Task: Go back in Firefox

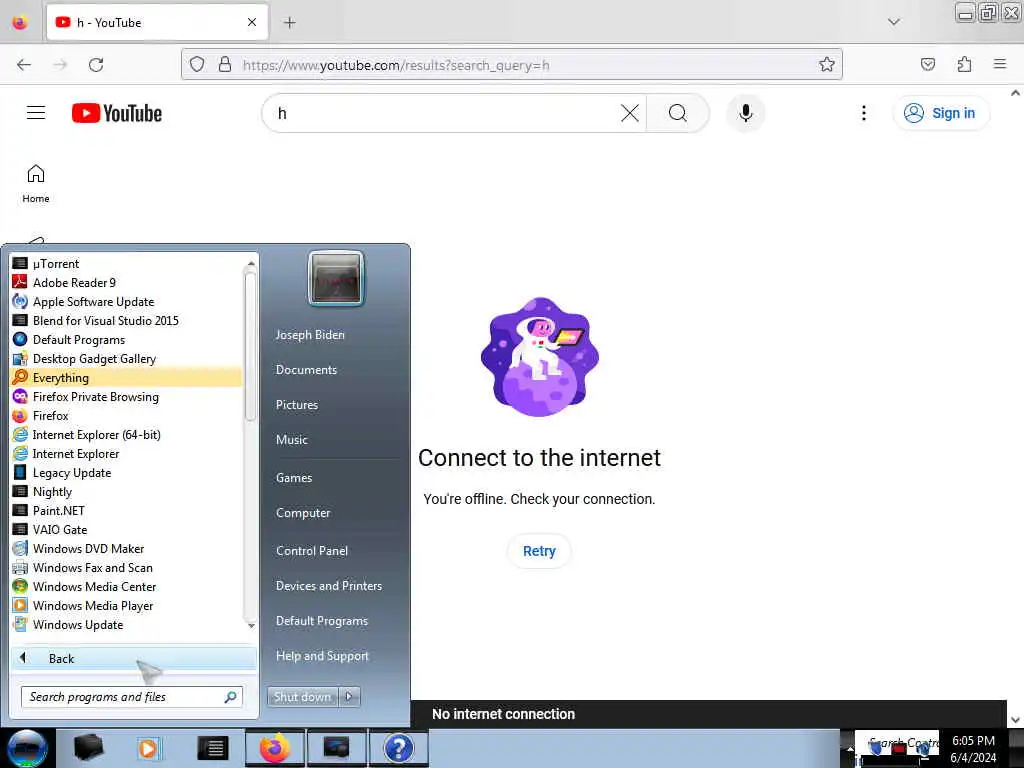Action: [24, 65]
